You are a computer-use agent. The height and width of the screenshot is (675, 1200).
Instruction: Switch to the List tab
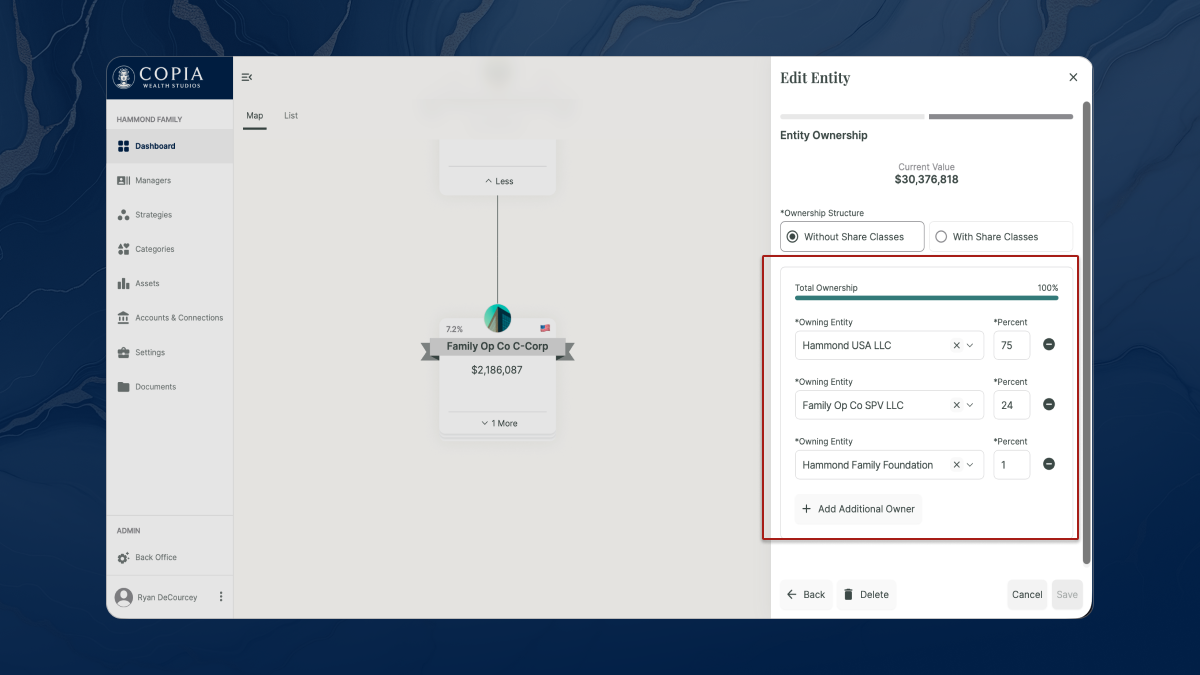(291, 116)
